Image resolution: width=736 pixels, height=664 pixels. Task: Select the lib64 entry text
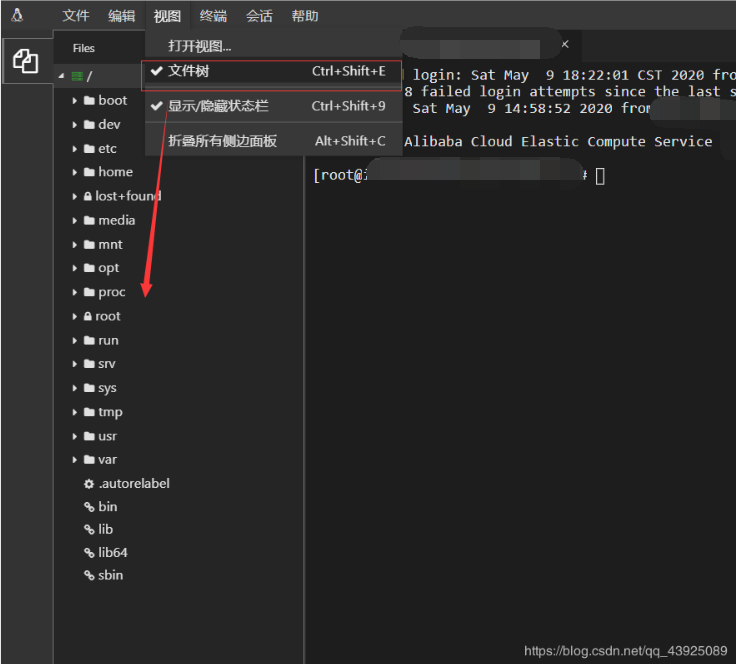[x=113, y=553]
